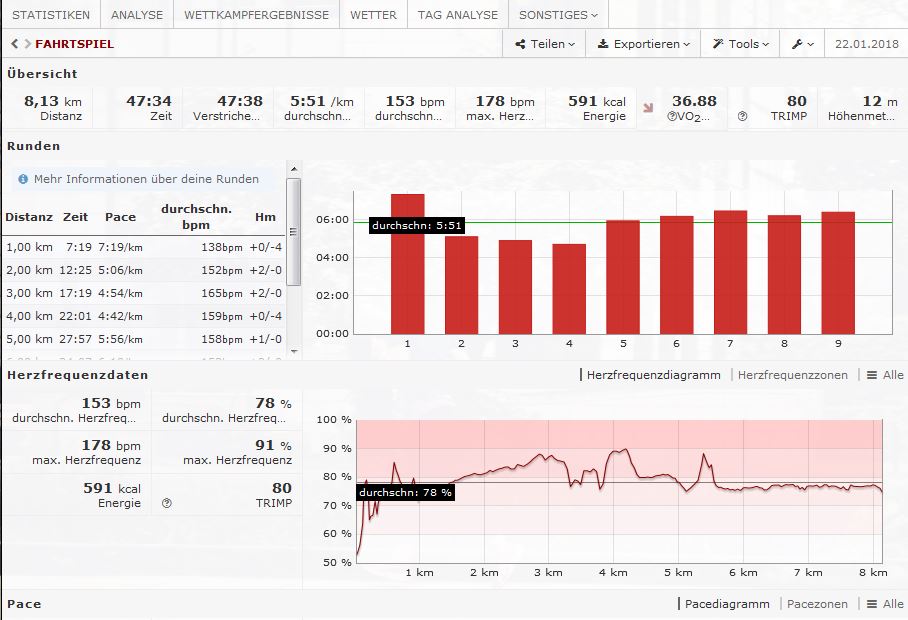This screenshot has width=908, height=620.
Task: Show all heart rate views via Alle
Action: pyautogui.click(x=885, y=375)
